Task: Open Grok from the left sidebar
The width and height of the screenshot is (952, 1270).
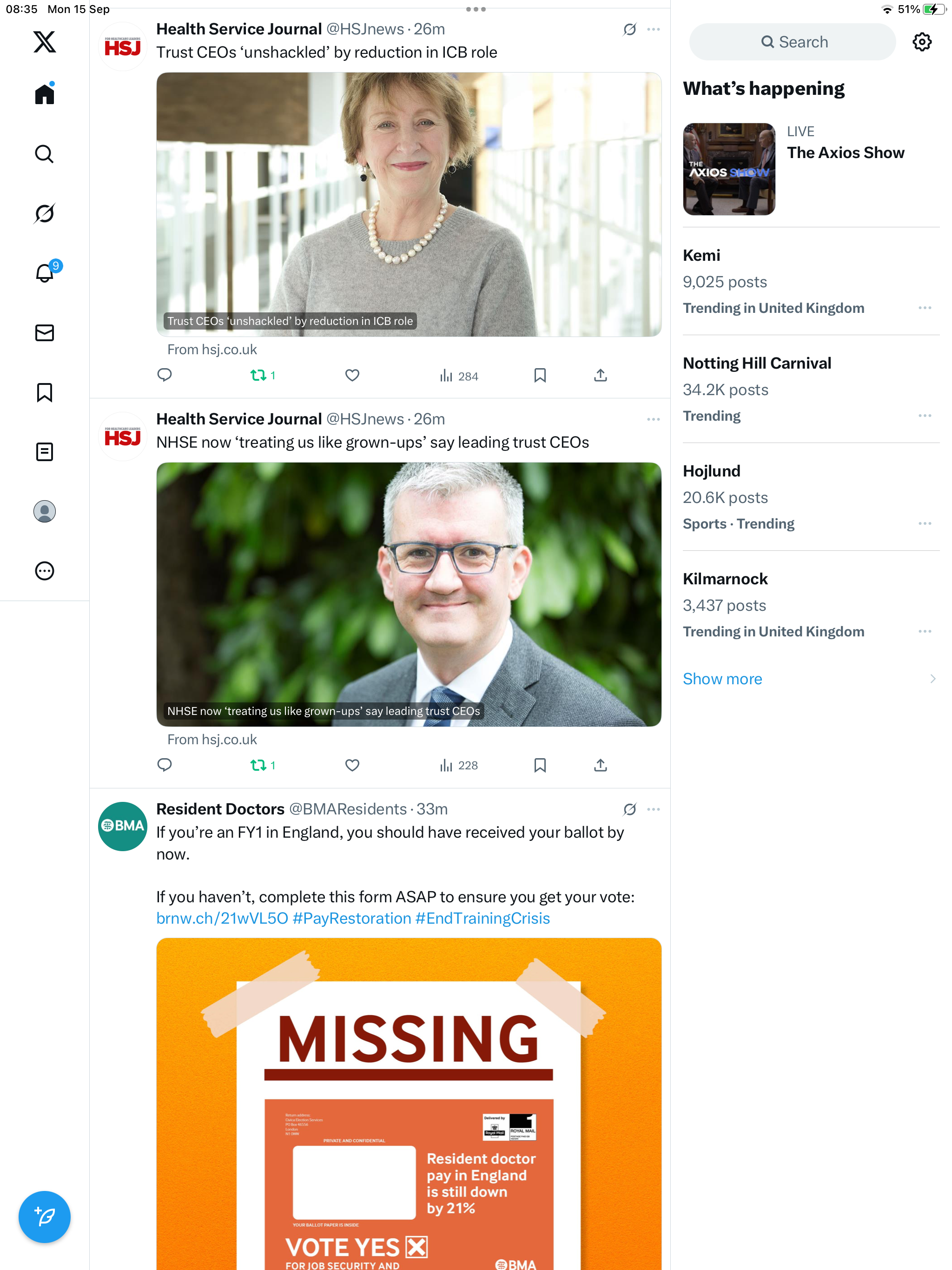Action: click(x=44, y=213)
